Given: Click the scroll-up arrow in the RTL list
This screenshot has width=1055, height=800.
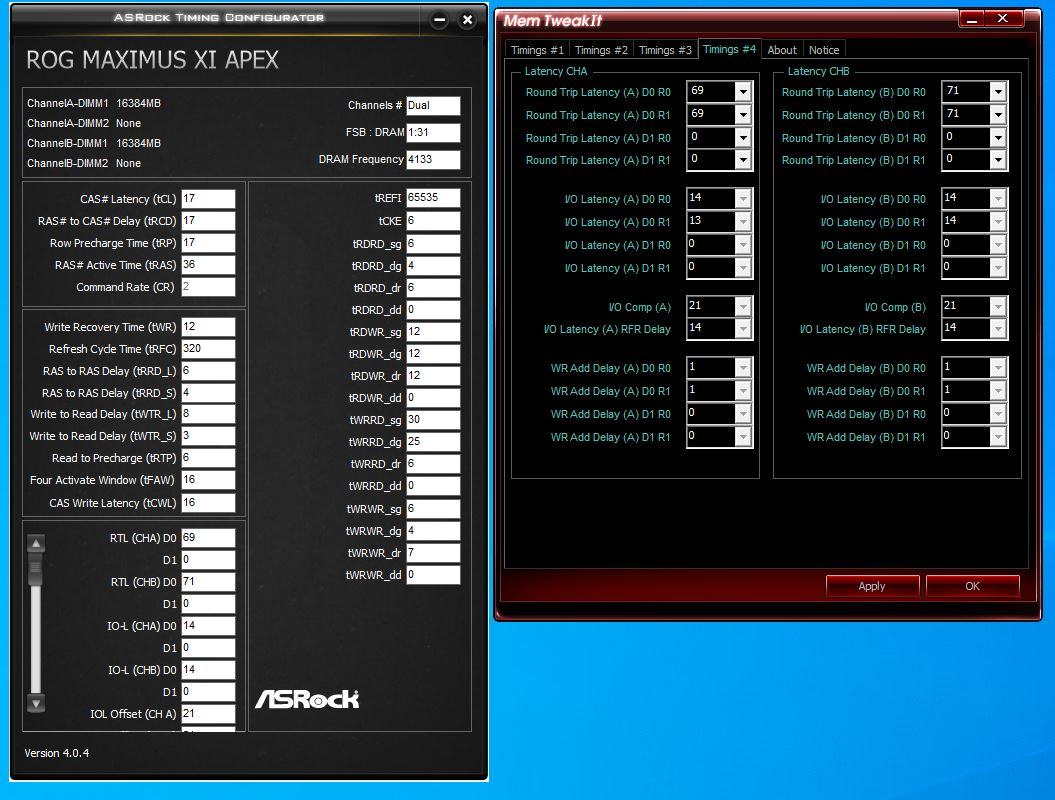Looking at the screenshot, I should coord(36,543).
